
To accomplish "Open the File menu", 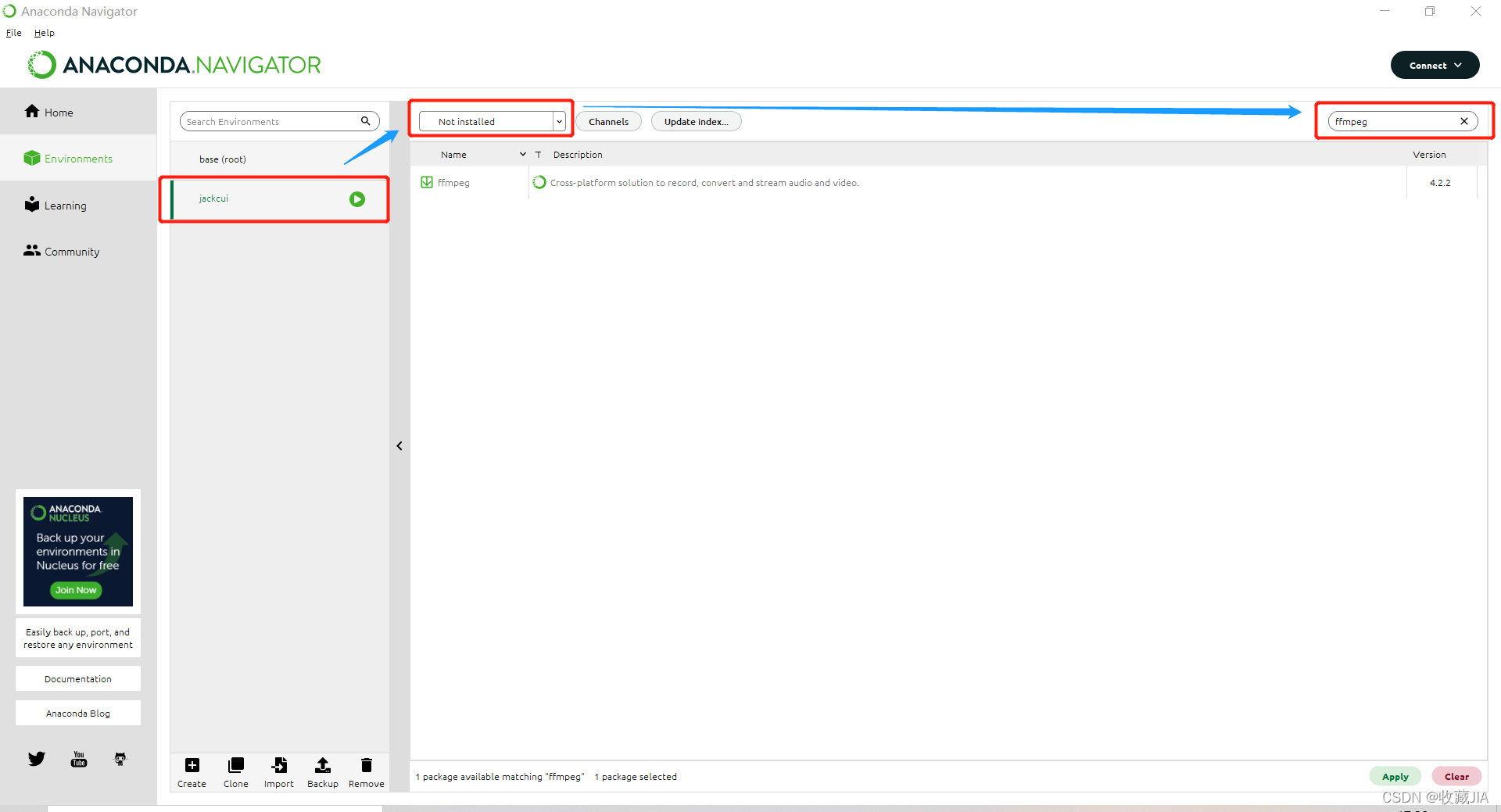I will click(14, 33).
